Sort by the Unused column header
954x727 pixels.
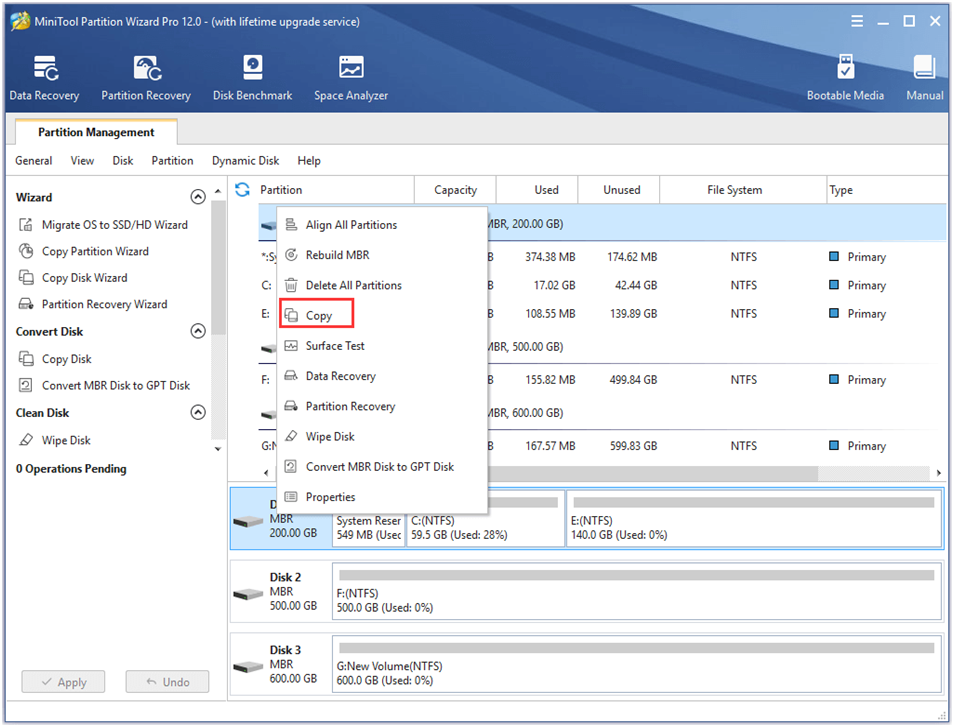[x=621, y=190]
